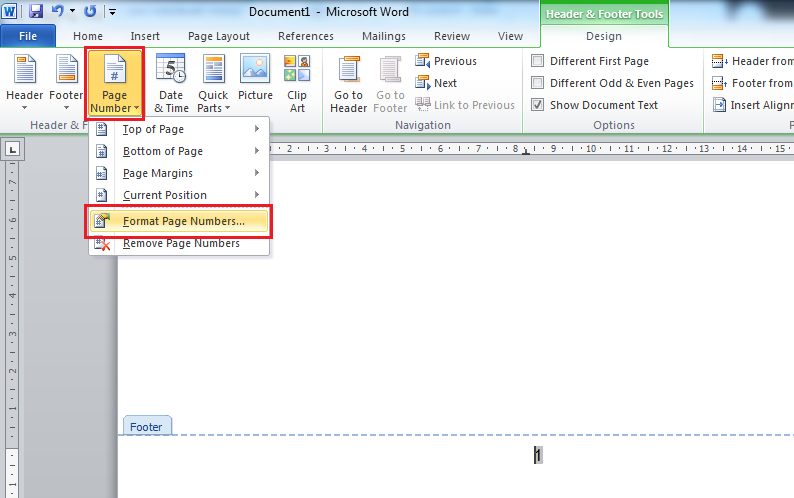Click the Navigation group label
The image size is (794, 498).
[423, 125]
